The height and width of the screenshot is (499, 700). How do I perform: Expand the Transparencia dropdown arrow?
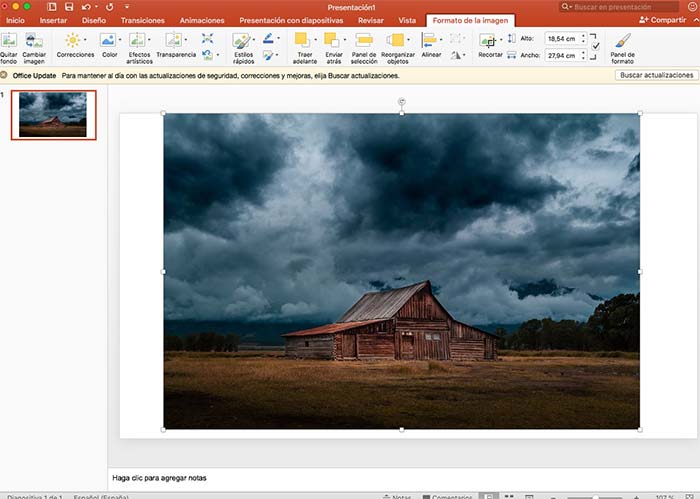pyautogui.click(x=186, y=40)
